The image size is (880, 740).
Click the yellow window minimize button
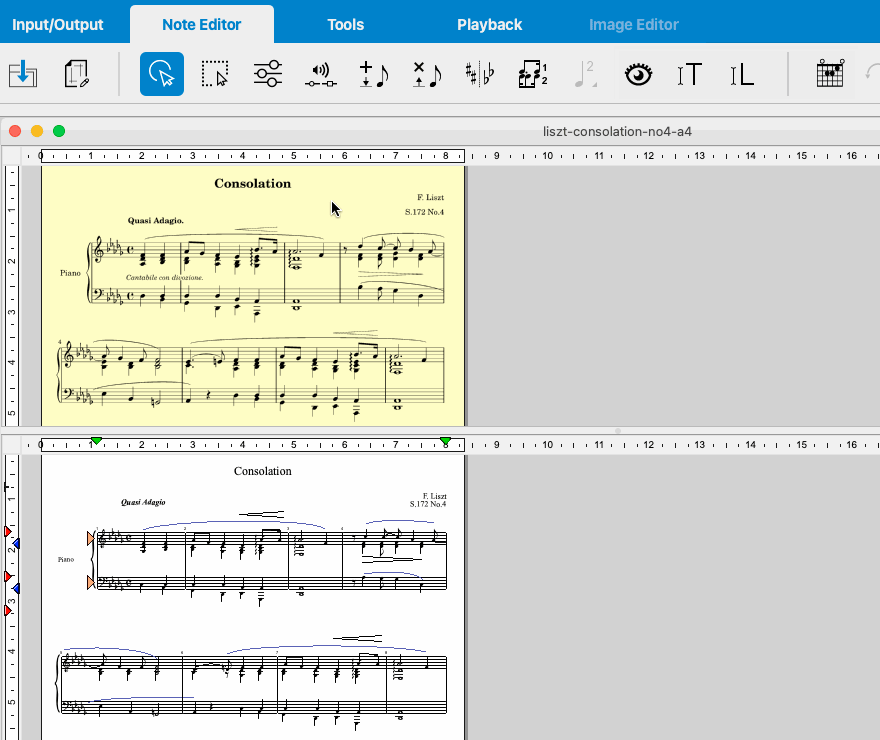pos(37,131)
